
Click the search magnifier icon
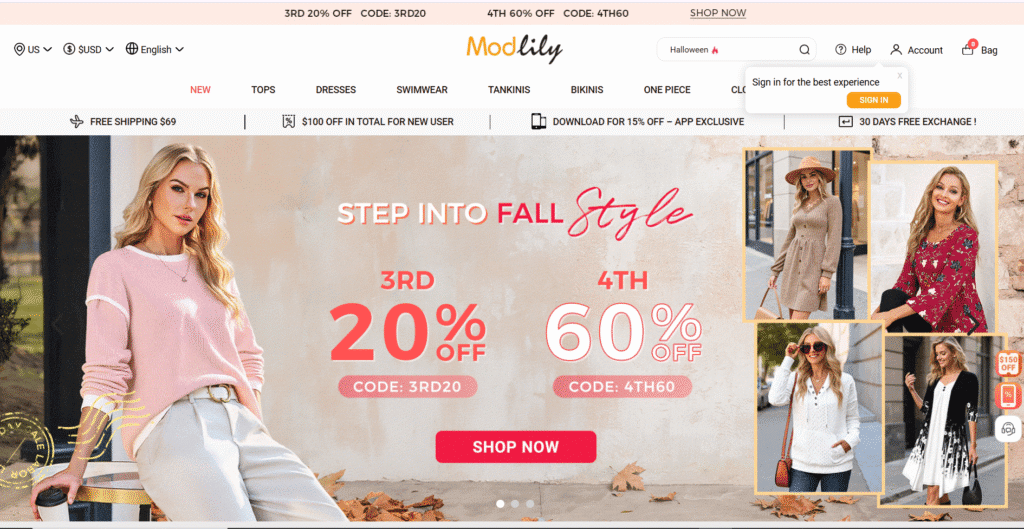[x=804, y=50]
